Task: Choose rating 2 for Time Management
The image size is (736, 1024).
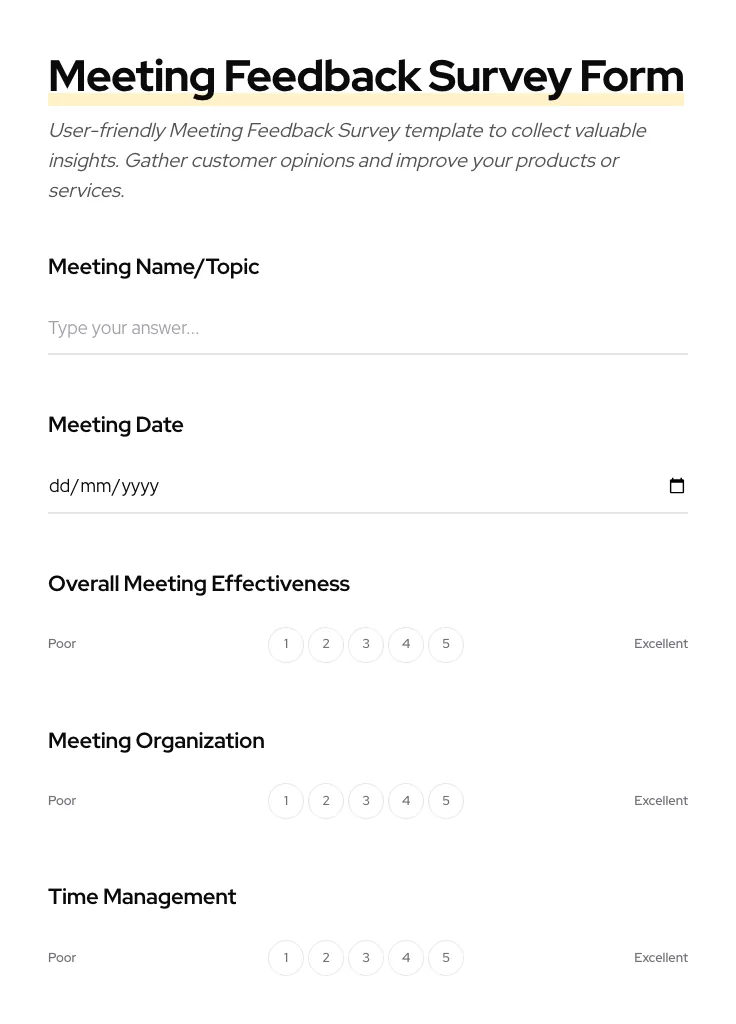Action: 326,957
